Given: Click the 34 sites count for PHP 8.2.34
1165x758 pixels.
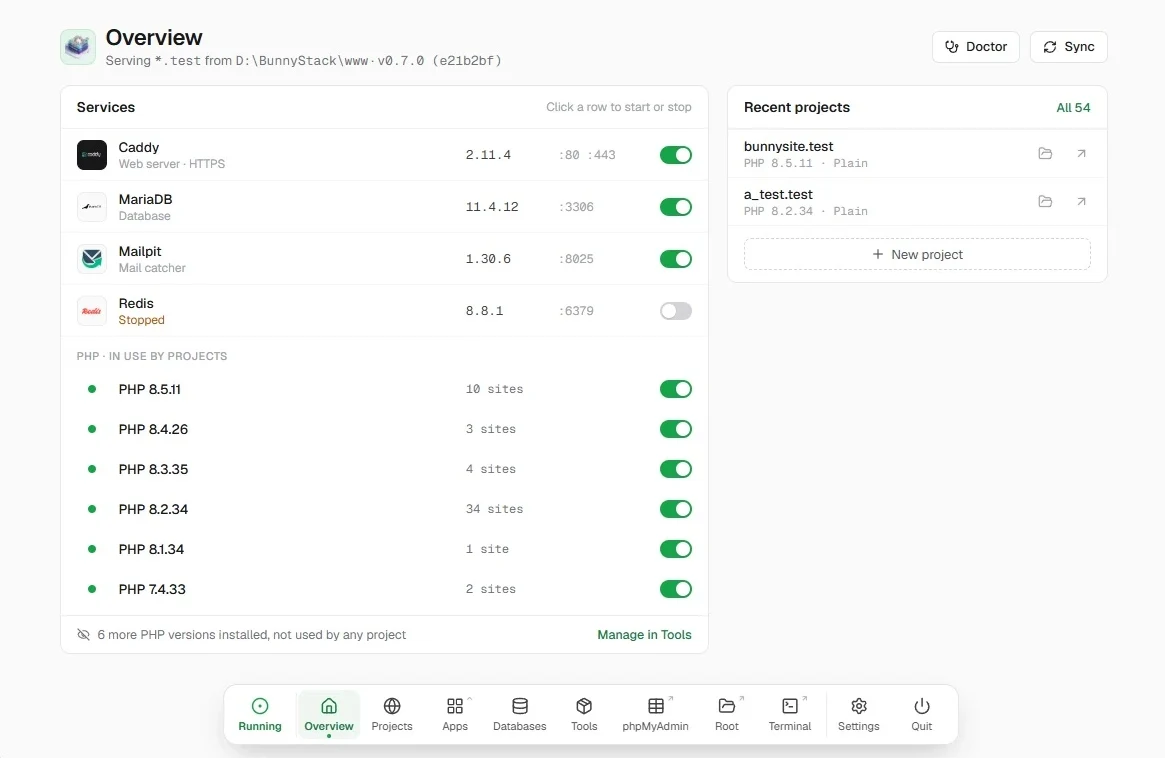Looking at the screenshot, I should 494,509.
